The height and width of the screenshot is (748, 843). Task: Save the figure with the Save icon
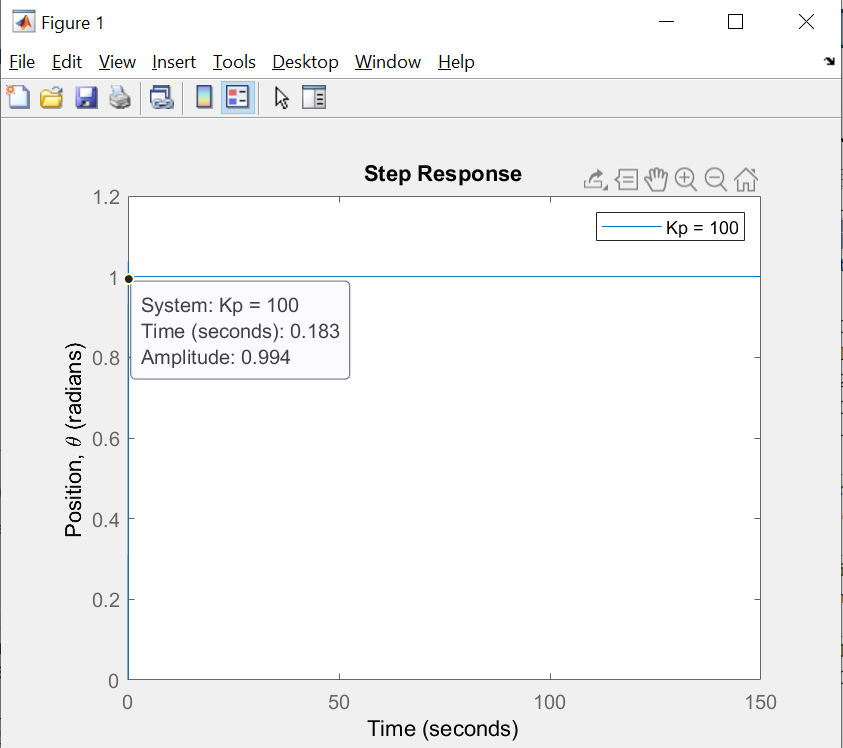click(x=88, y=97)
